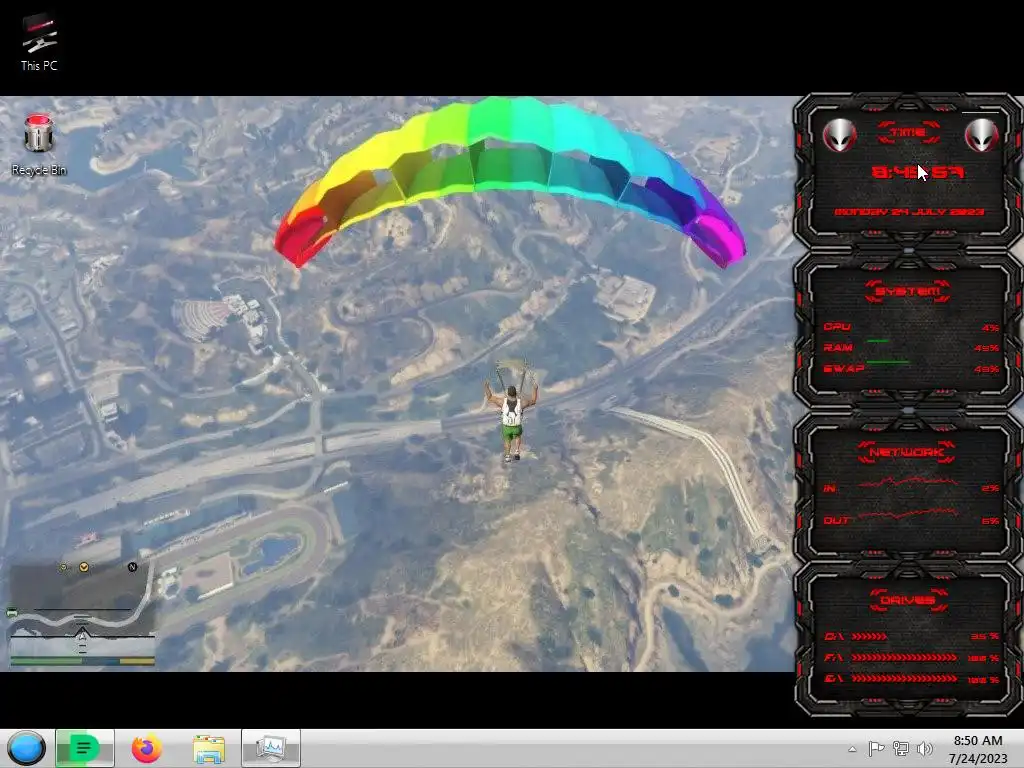The height and width of the screenshot is (768, 1024).
Task: Open the green notes app in taskbar
Action: [84, 748]
